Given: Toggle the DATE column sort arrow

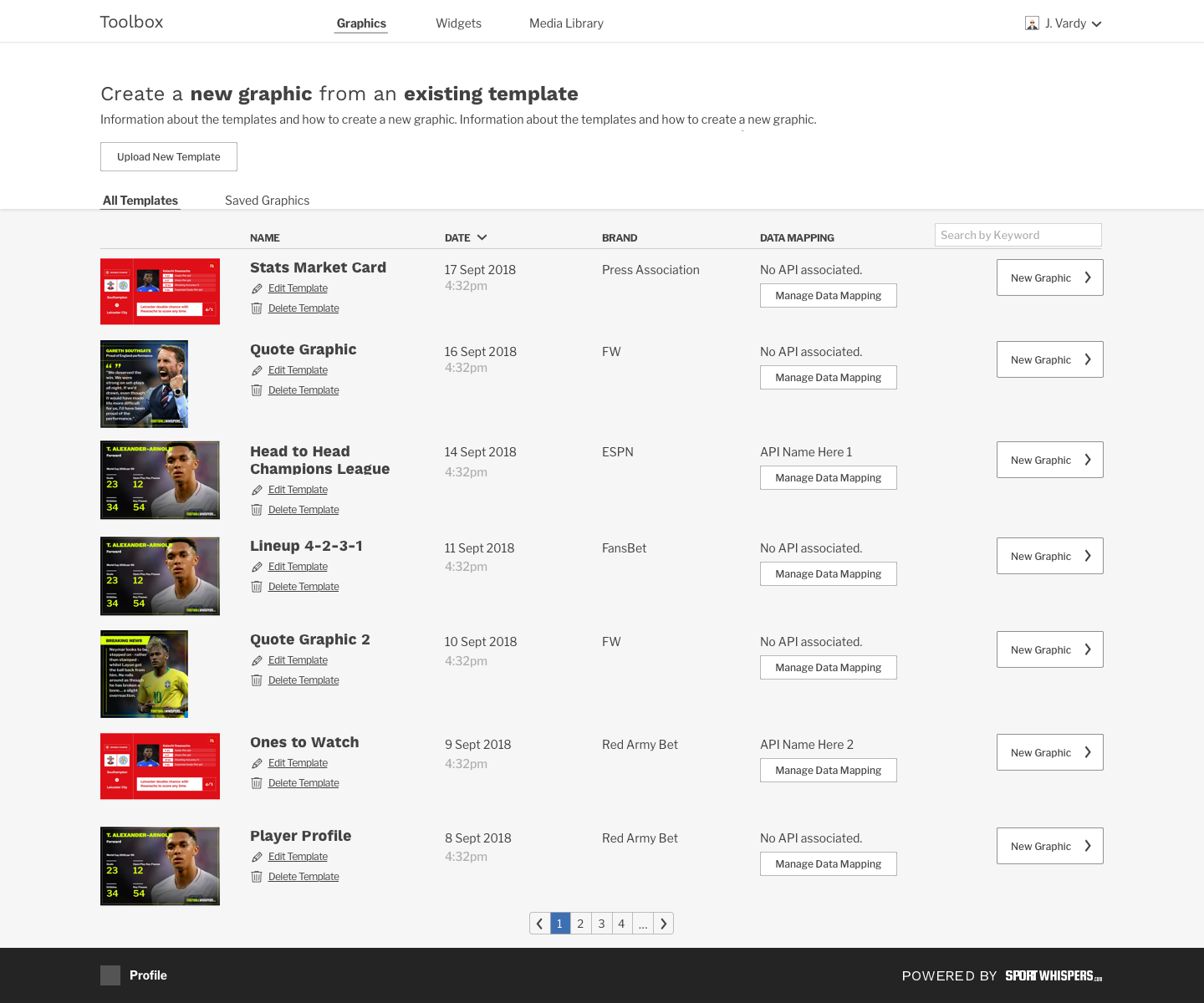Looking at the screenshot, I should pos(482,237).
